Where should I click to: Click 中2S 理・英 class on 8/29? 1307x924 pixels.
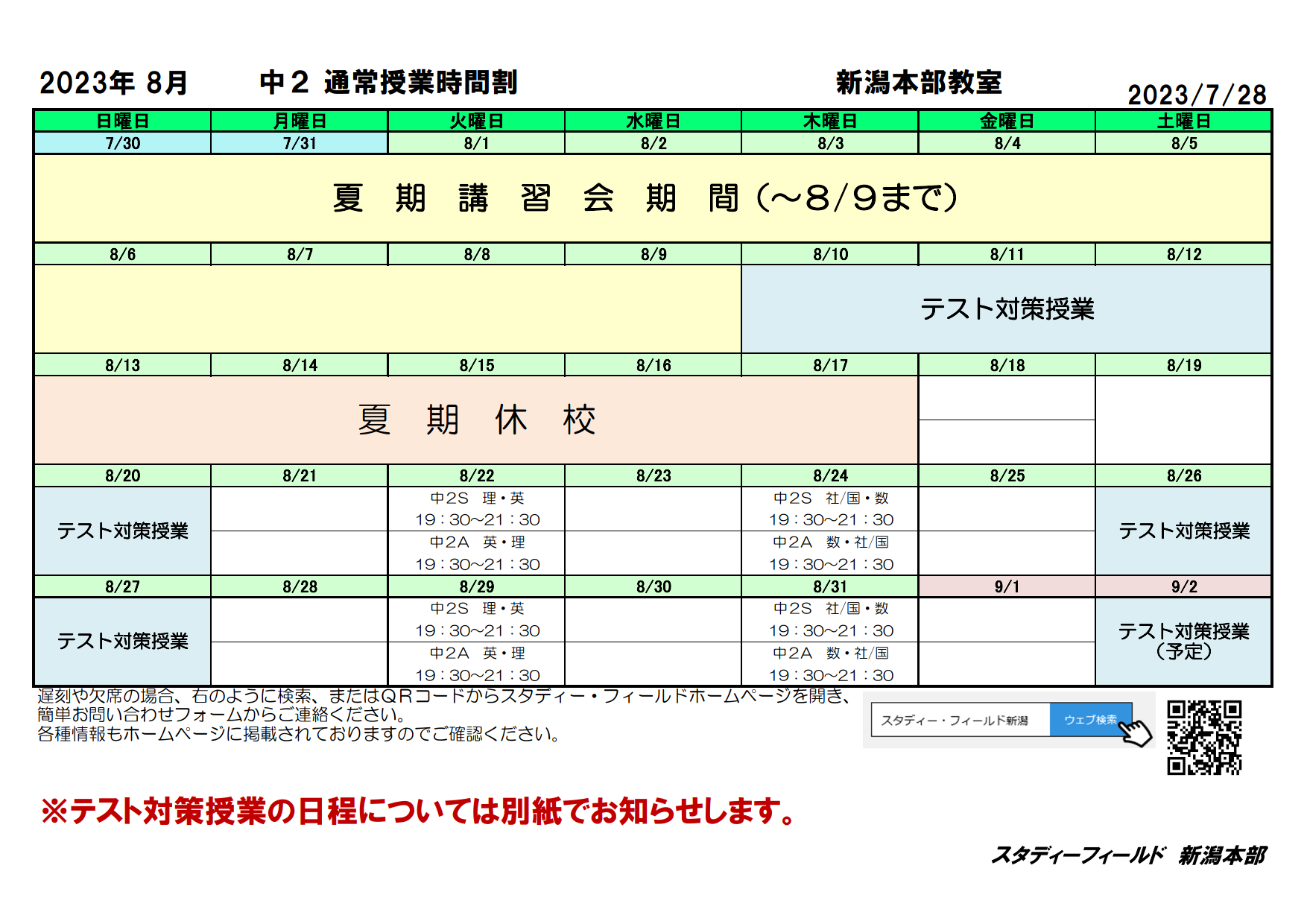tap(477, 620)
